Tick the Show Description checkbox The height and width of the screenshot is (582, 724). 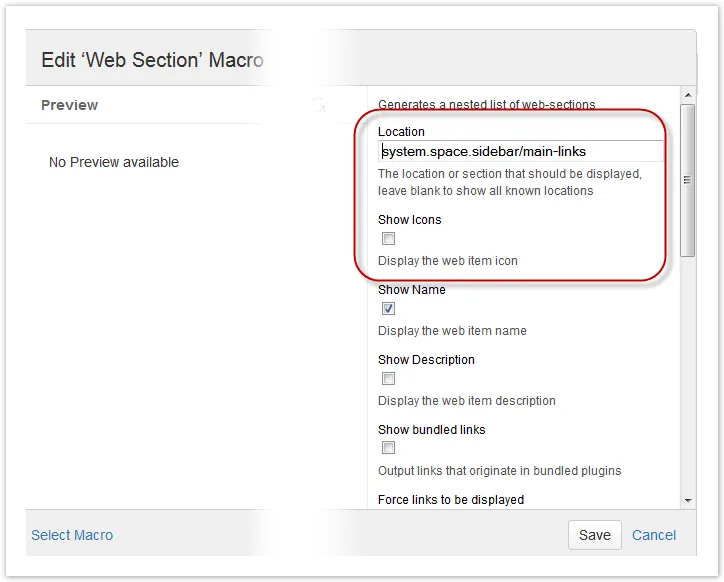pyautogui.click(x=388, y=379)
